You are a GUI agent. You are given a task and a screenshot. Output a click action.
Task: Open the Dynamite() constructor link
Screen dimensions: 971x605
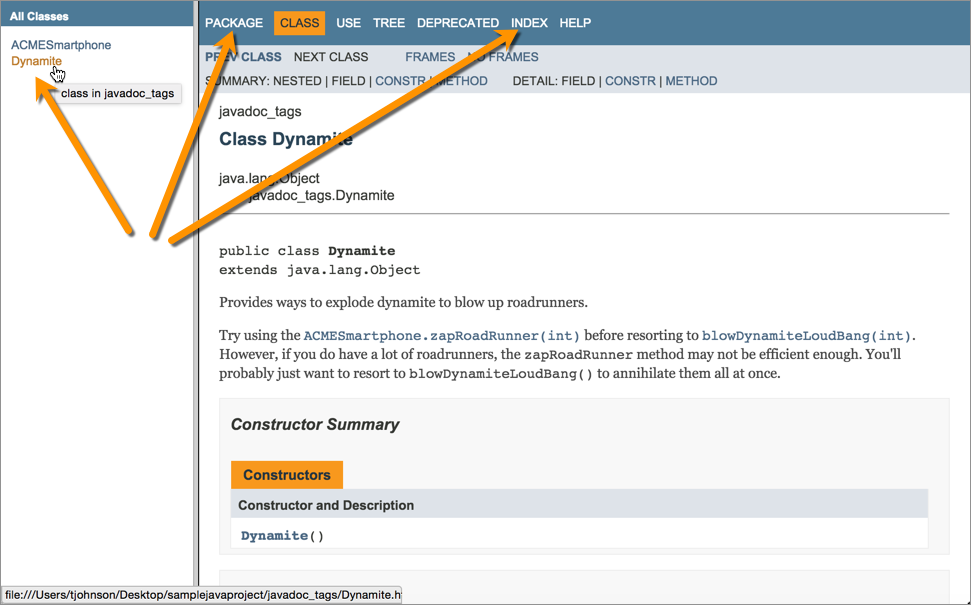coord(274,536)
